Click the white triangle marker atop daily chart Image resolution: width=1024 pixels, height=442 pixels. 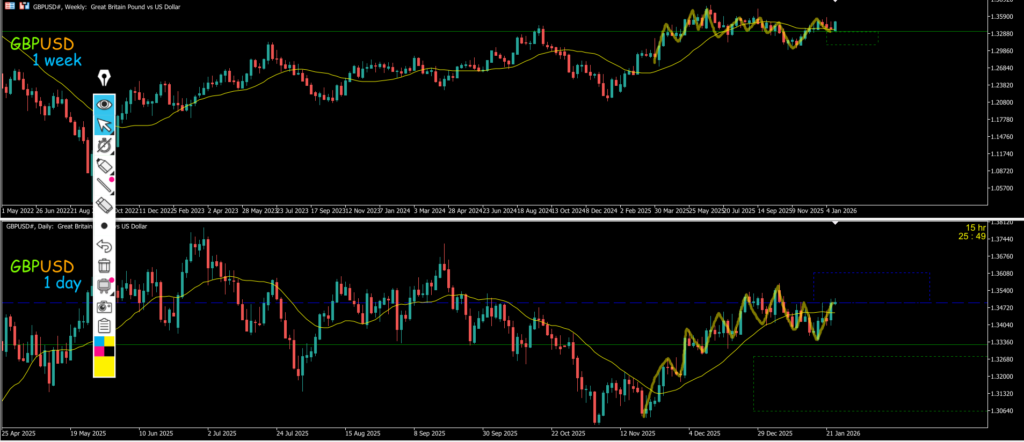836,222
